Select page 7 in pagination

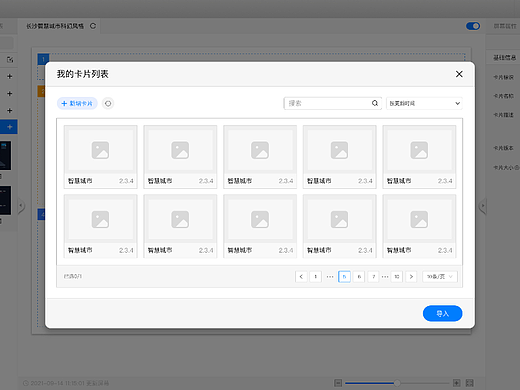[x=373, y=276]
